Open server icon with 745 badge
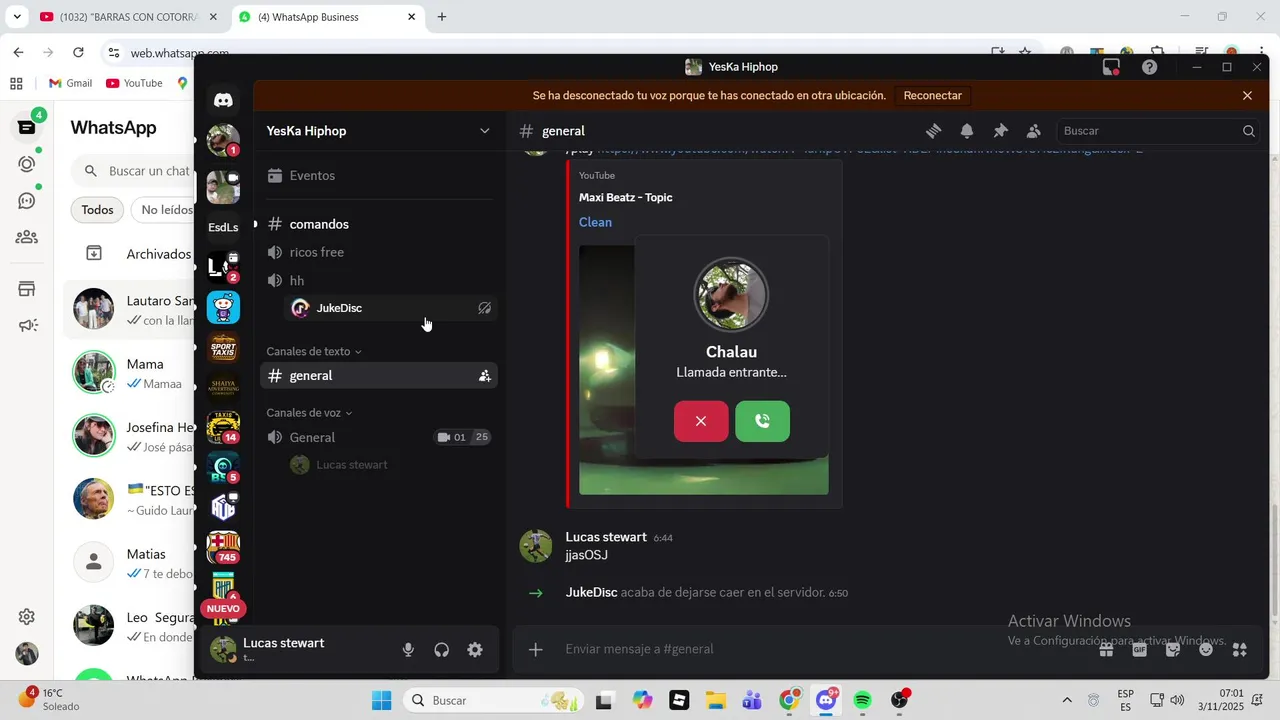 tap(223, 547)
